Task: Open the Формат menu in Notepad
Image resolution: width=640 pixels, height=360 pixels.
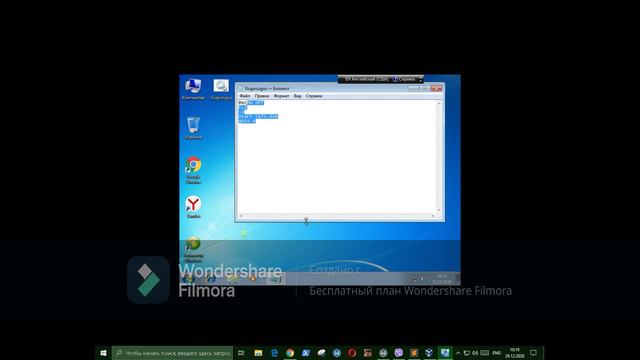Action: [281, 96]
